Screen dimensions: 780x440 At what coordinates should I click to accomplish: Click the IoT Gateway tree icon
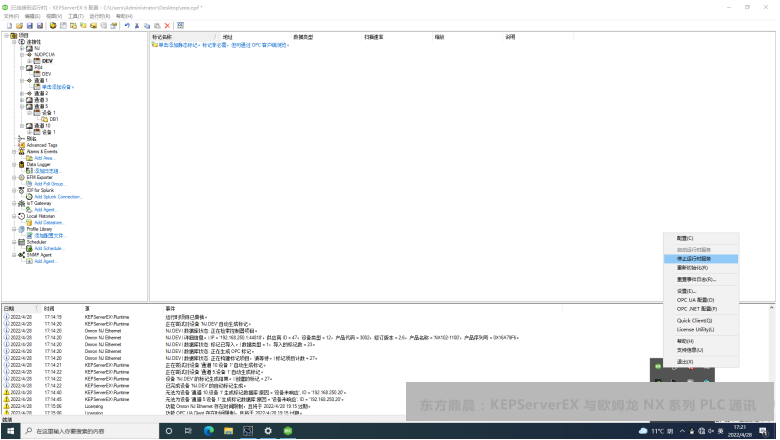[x=21, y=203]
